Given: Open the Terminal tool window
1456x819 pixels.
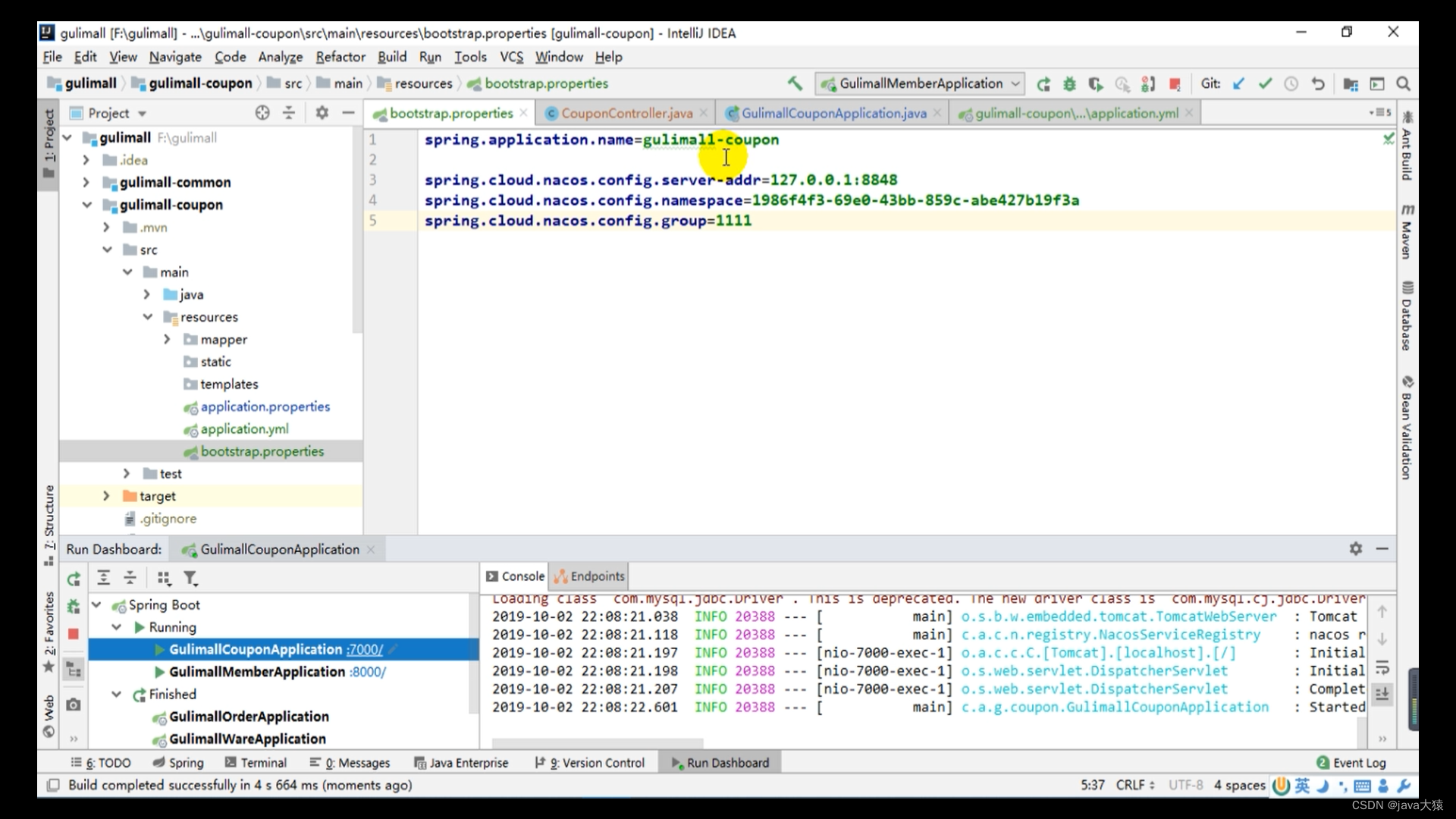Looking at the screenshot, I should [x=256, y=763].
